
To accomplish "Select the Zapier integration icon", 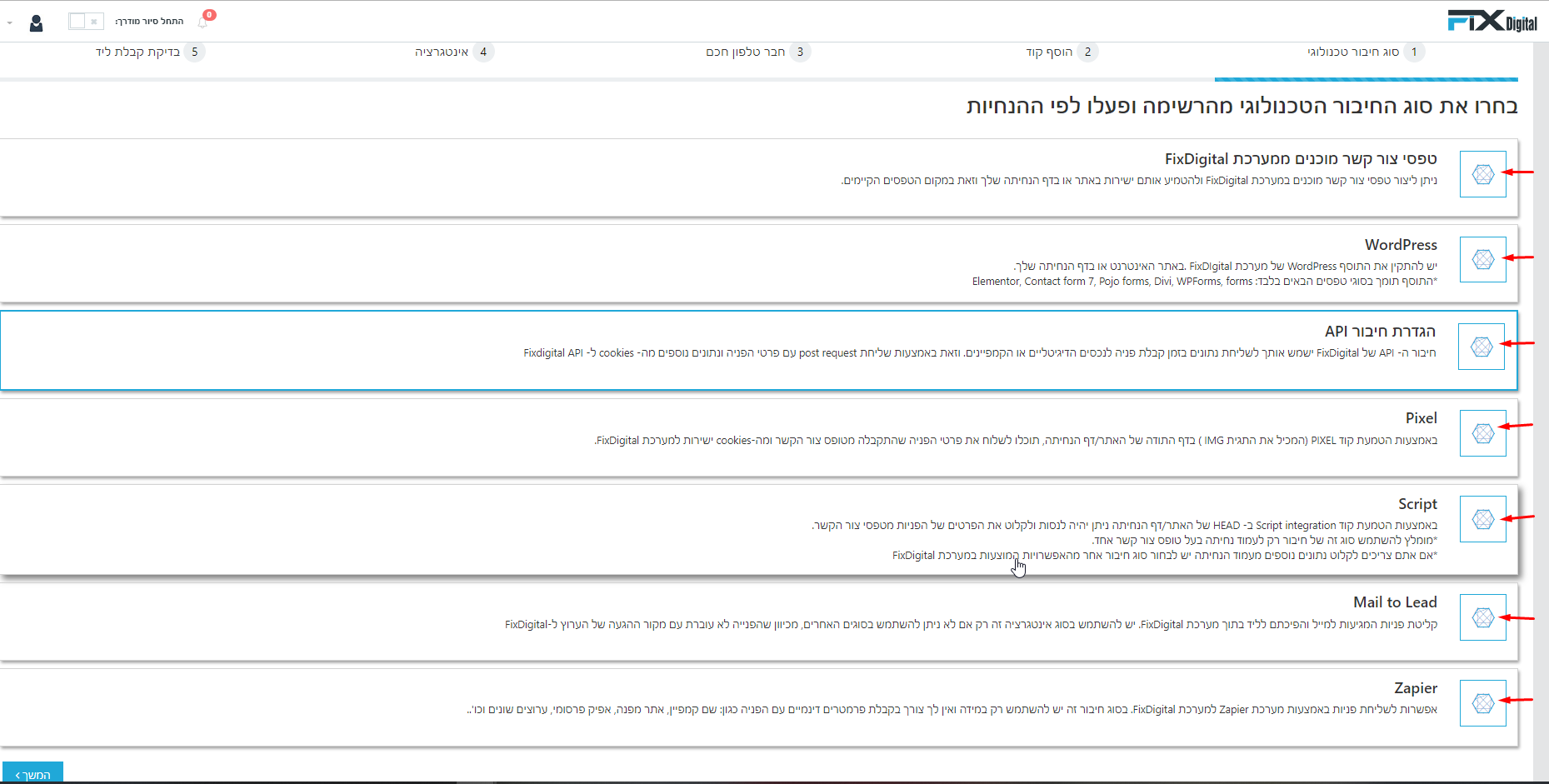I will 1482,703.
